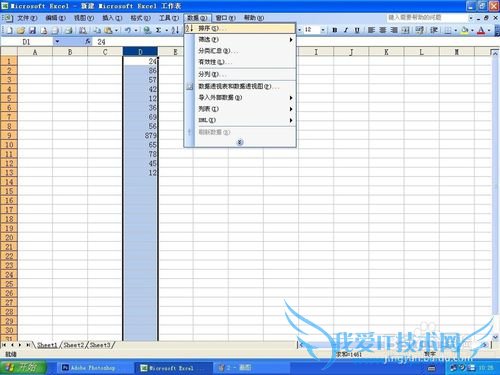Apply borders with the Borders icon
Screen dimensions: 500x375
click(448, 30)
